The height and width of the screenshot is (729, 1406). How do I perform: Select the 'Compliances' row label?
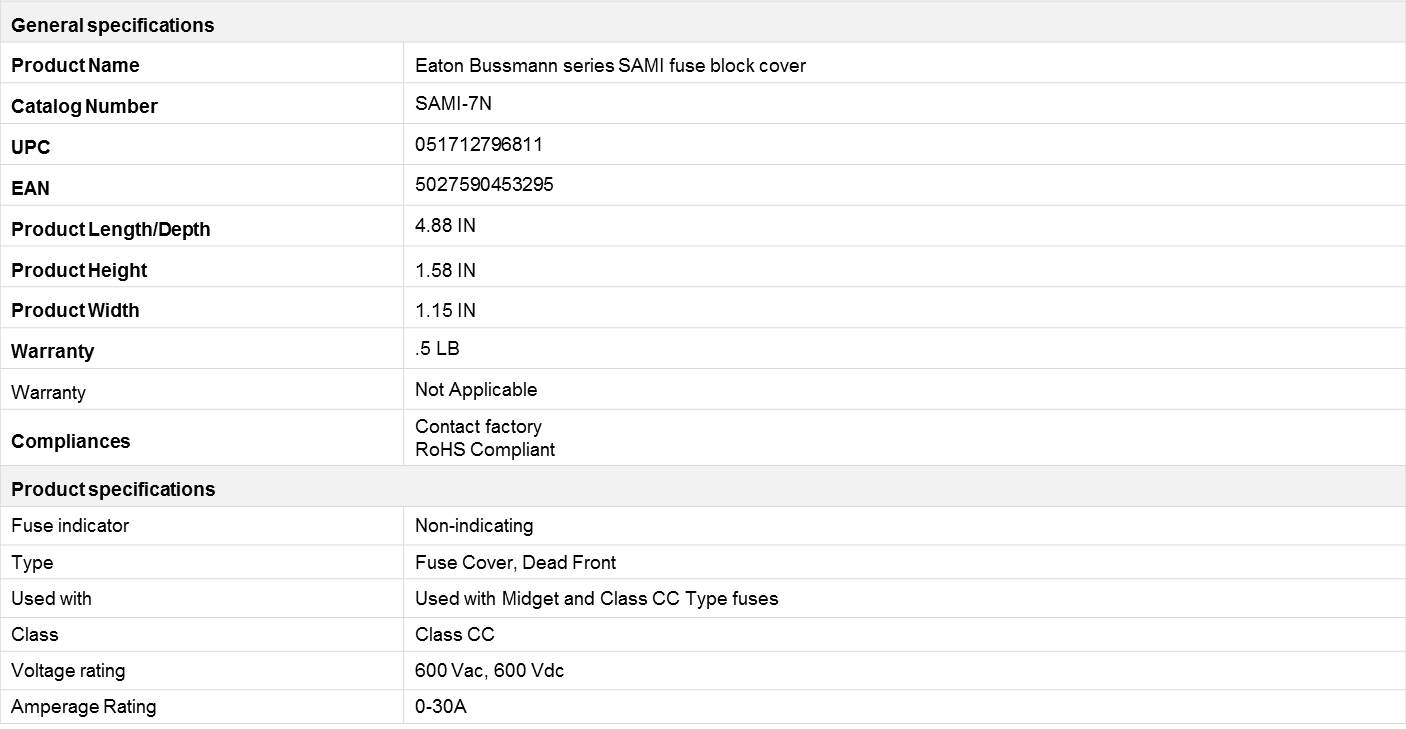(70, 441)
